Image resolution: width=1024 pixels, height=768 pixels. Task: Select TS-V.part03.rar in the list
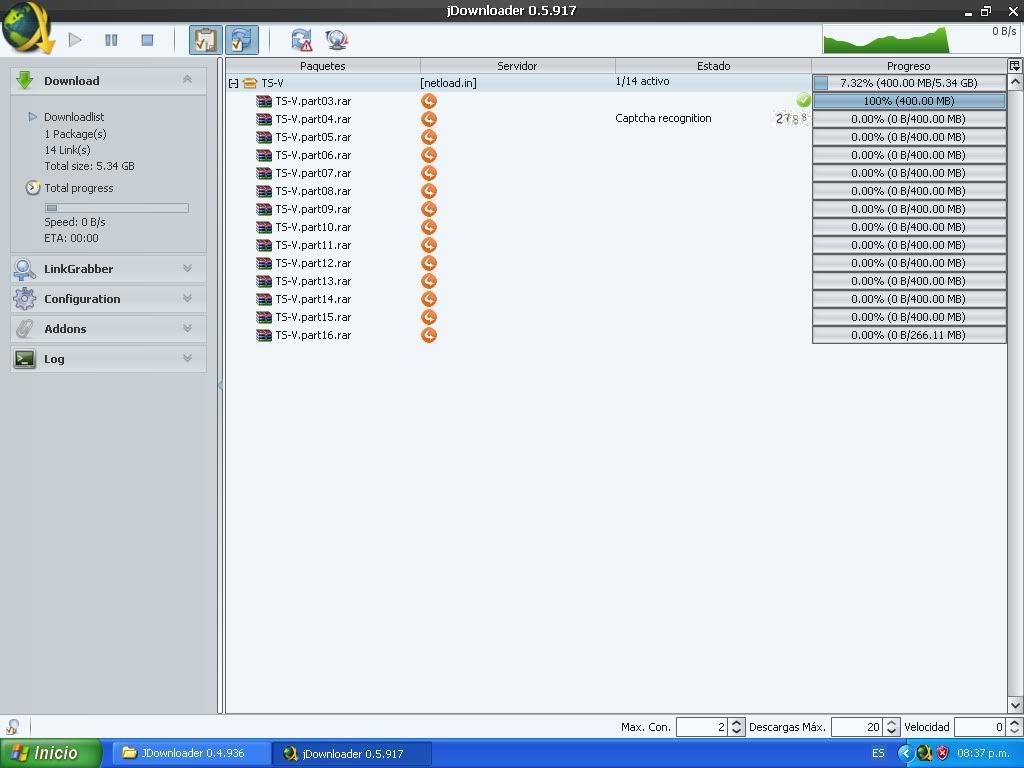pyautogui.click(x=313, y=101)
